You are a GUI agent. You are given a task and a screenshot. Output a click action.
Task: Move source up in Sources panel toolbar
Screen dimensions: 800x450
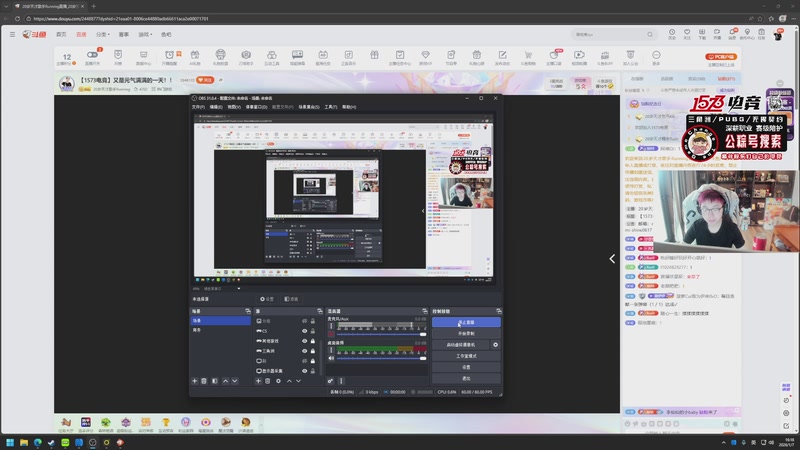point(289,381)
